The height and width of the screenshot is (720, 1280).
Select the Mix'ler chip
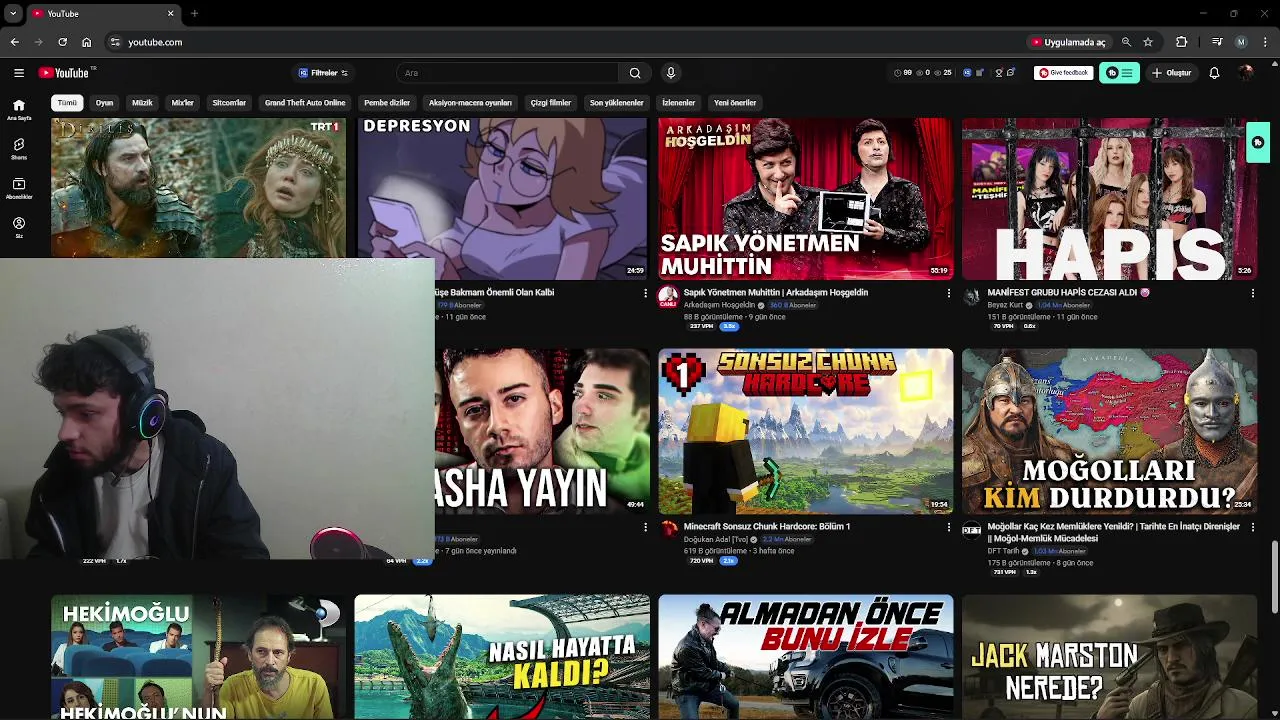tap(183, 103)
